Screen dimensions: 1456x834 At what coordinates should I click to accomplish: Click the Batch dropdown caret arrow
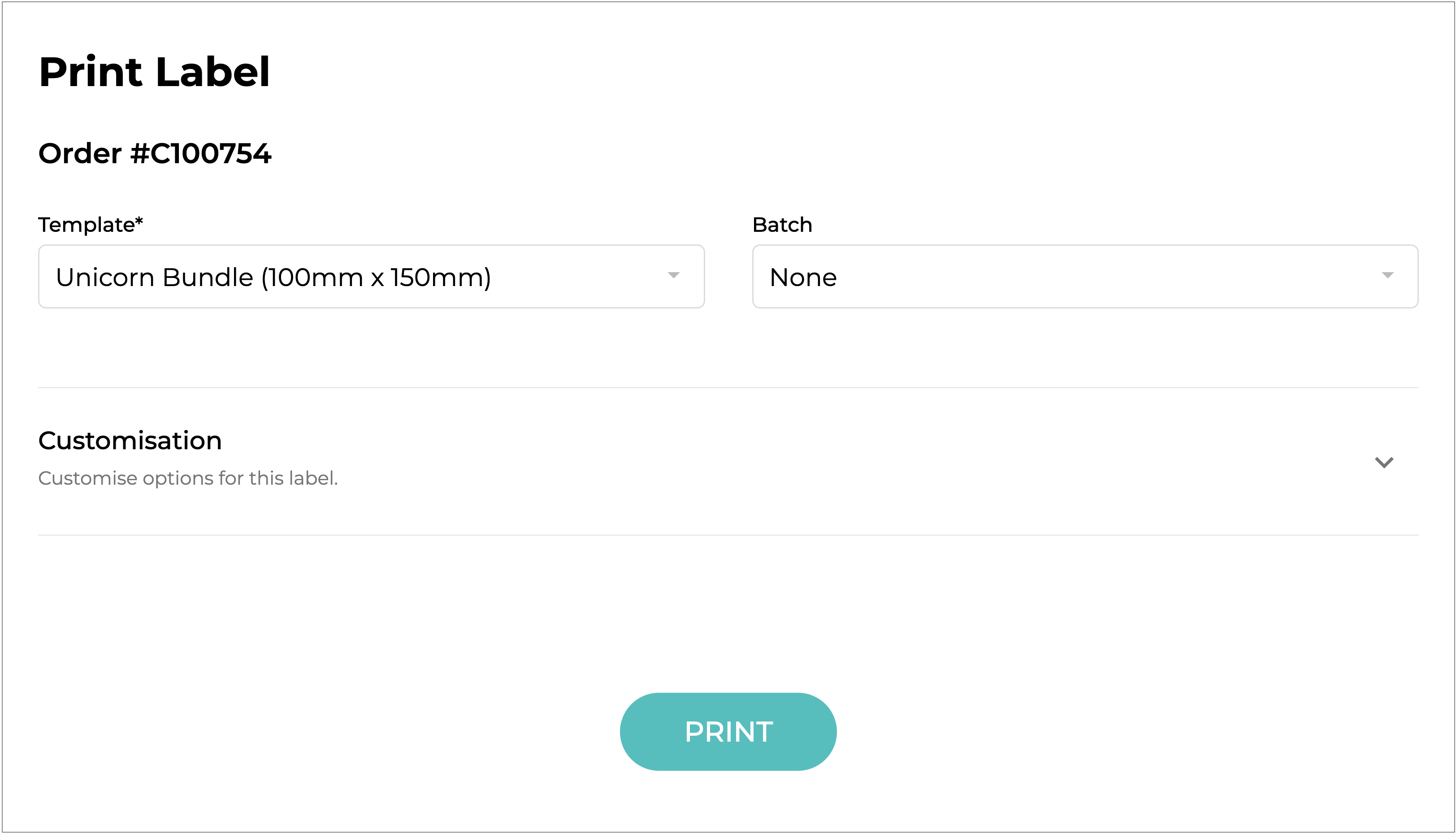coord(1387,275)
